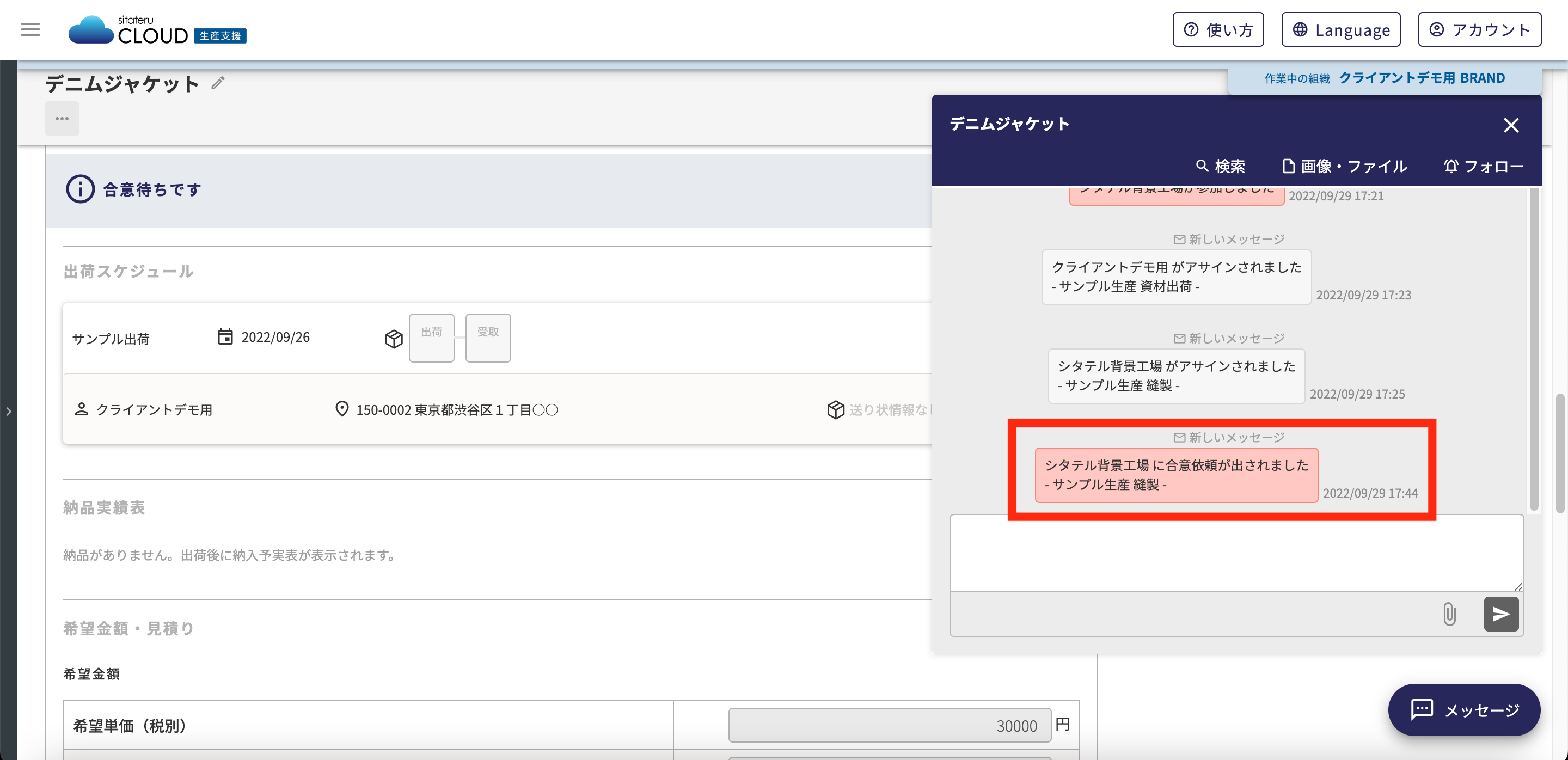Open 検索 in the message panel
The width and height of the screenshot is (1568, 760).
(1220, 166)
